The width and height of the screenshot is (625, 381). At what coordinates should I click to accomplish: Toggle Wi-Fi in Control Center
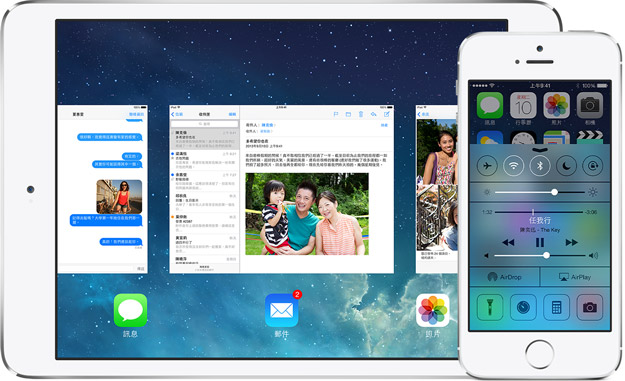[x=513, y=165]
